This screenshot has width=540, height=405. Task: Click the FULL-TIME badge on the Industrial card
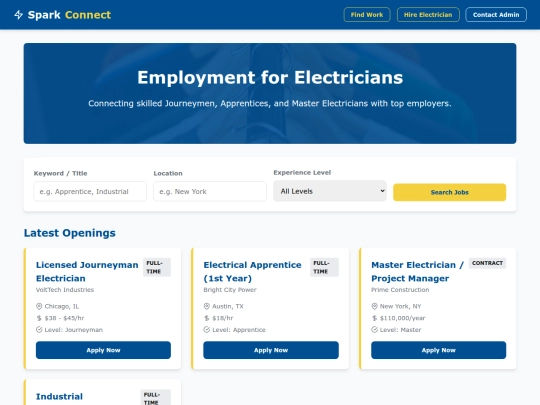click(x=155, y=397)
